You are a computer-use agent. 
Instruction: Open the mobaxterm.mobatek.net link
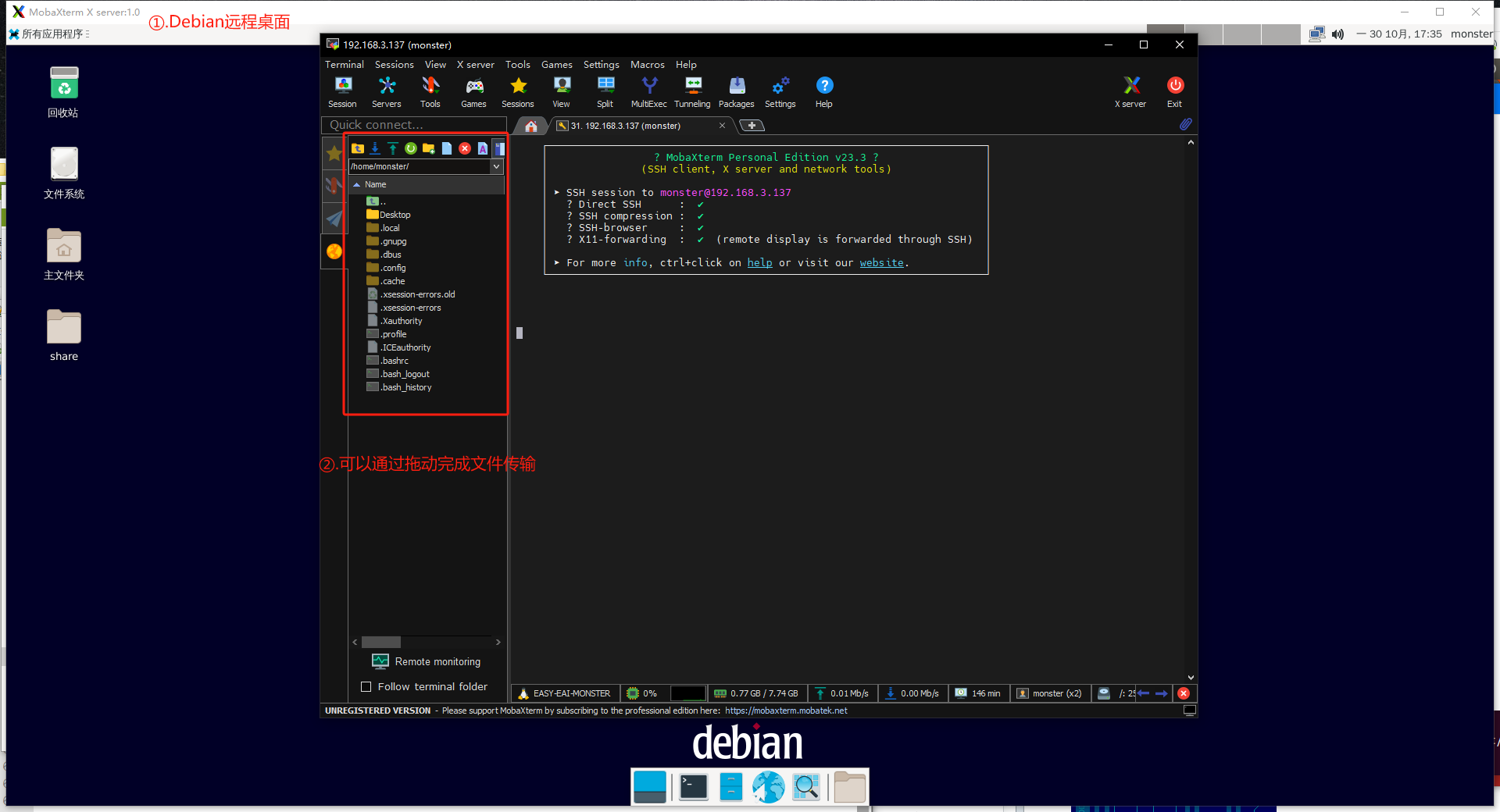786,710
